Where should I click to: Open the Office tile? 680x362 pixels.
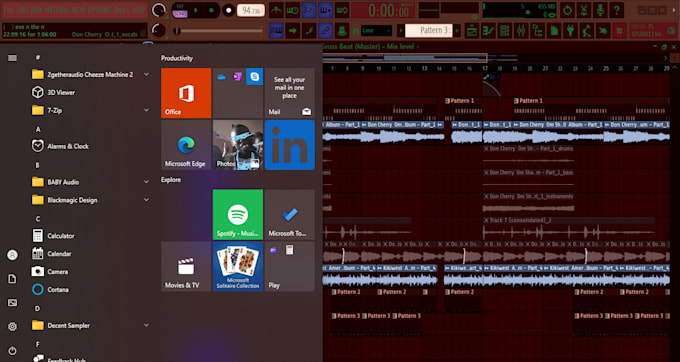point(186,93)
